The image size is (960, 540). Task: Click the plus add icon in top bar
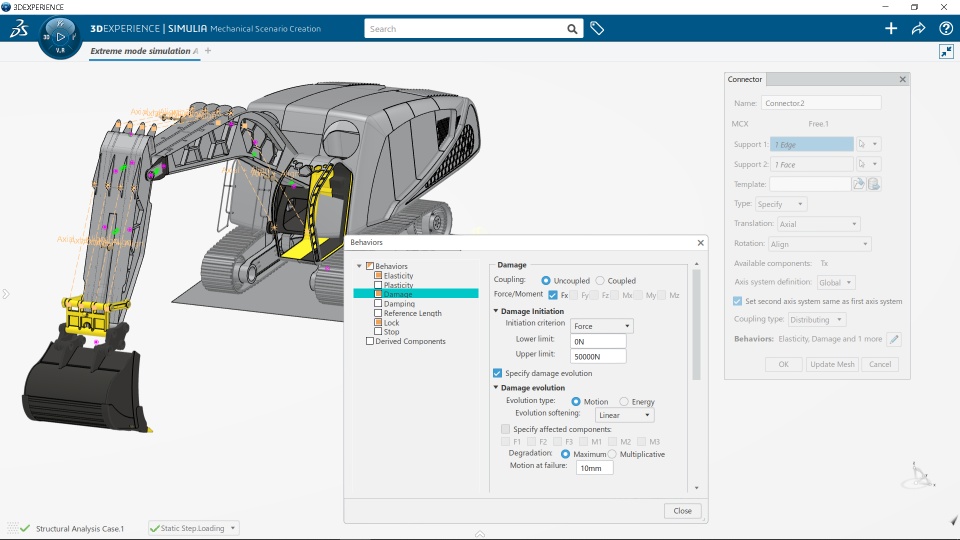point(891,29)
